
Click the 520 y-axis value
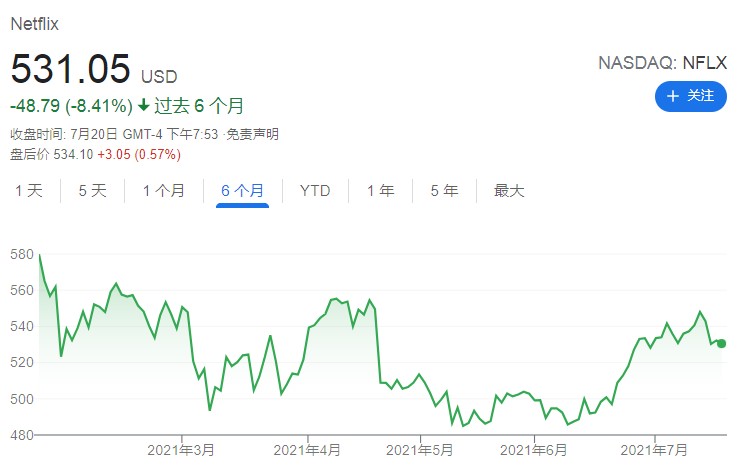pos(22,362)
